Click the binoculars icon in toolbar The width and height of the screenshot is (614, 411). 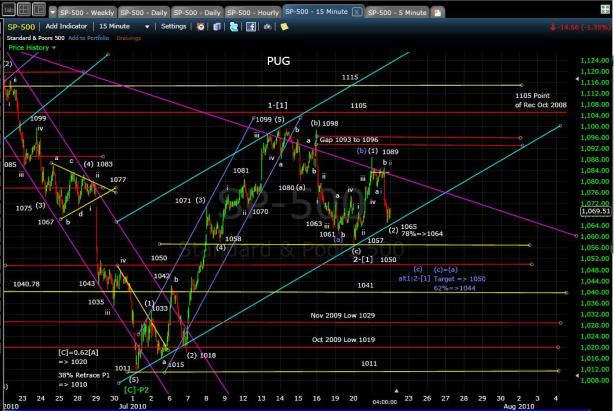(267, 27)
